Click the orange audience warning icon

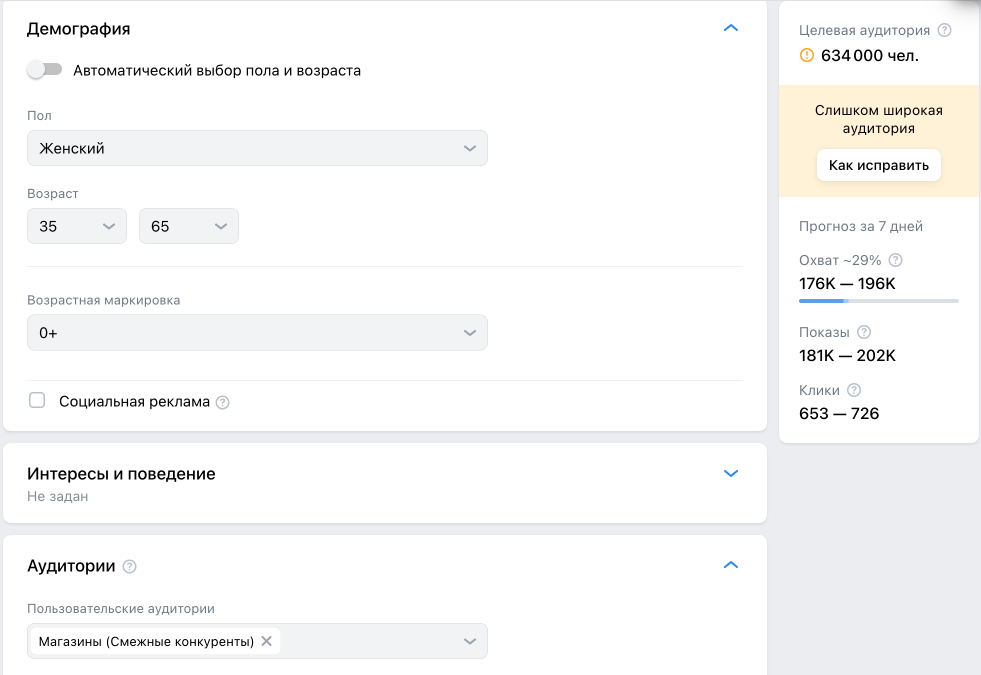[807, 56]
